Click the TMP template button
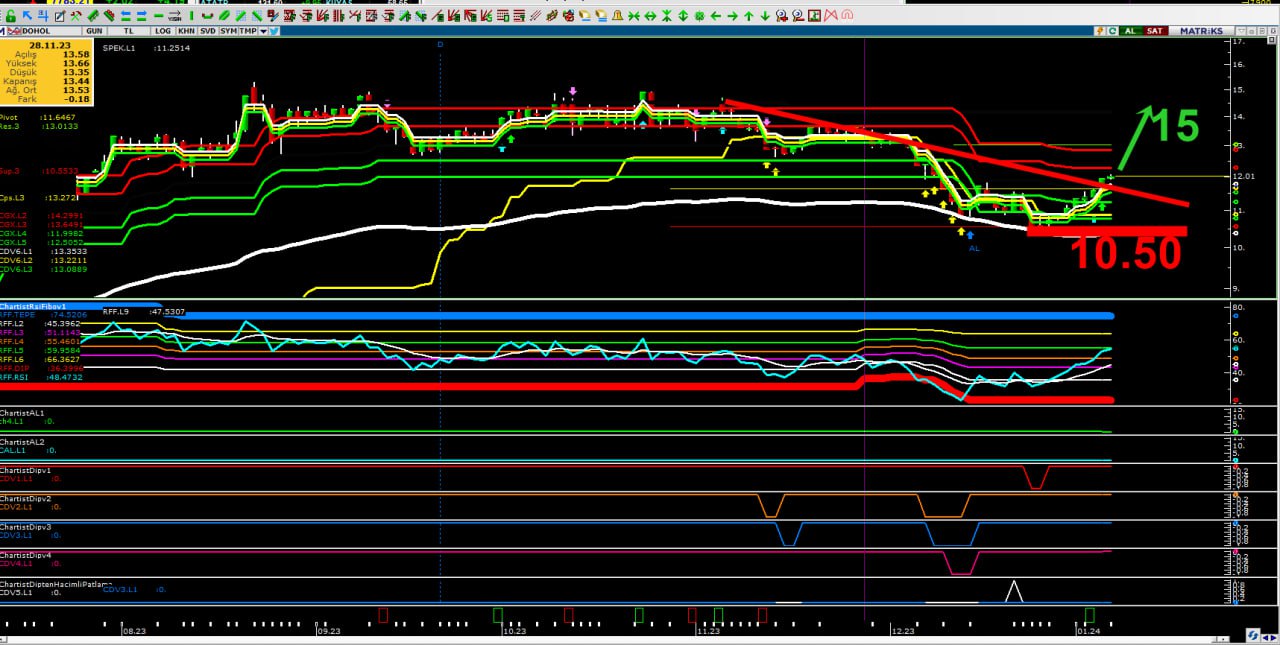This screenshot has width=1280, height=645. click(248, 31)
